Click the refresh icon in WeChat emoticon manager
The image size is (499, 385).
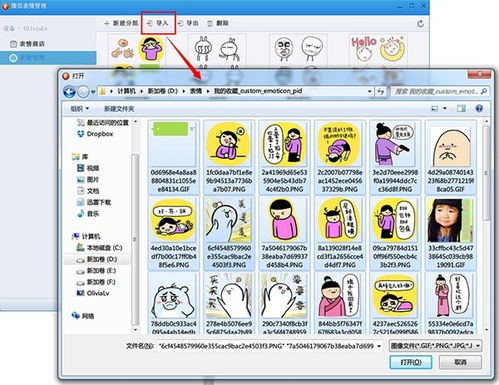click(420, 24)
